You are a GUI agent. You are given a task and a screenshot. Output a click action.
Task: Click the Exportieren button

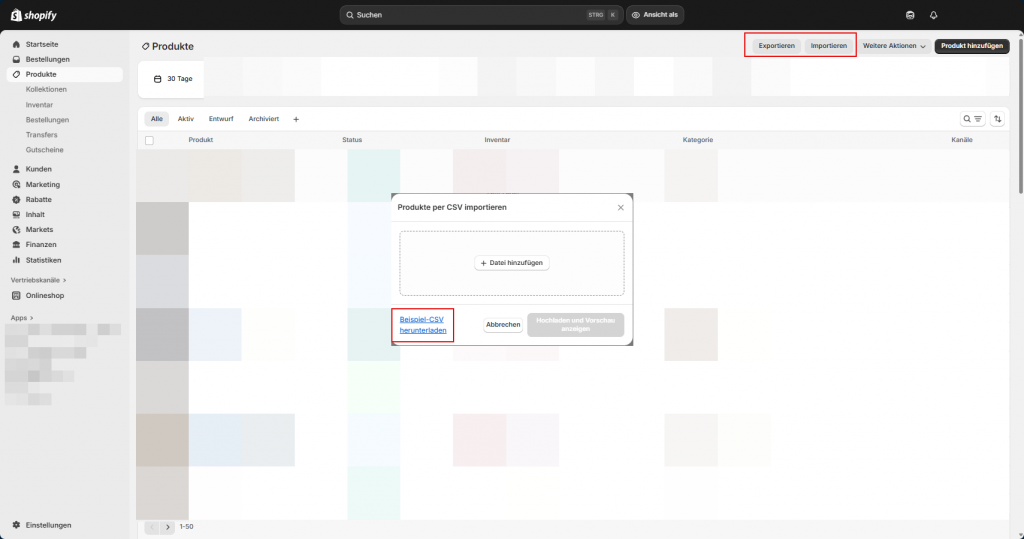click(776, 46)
